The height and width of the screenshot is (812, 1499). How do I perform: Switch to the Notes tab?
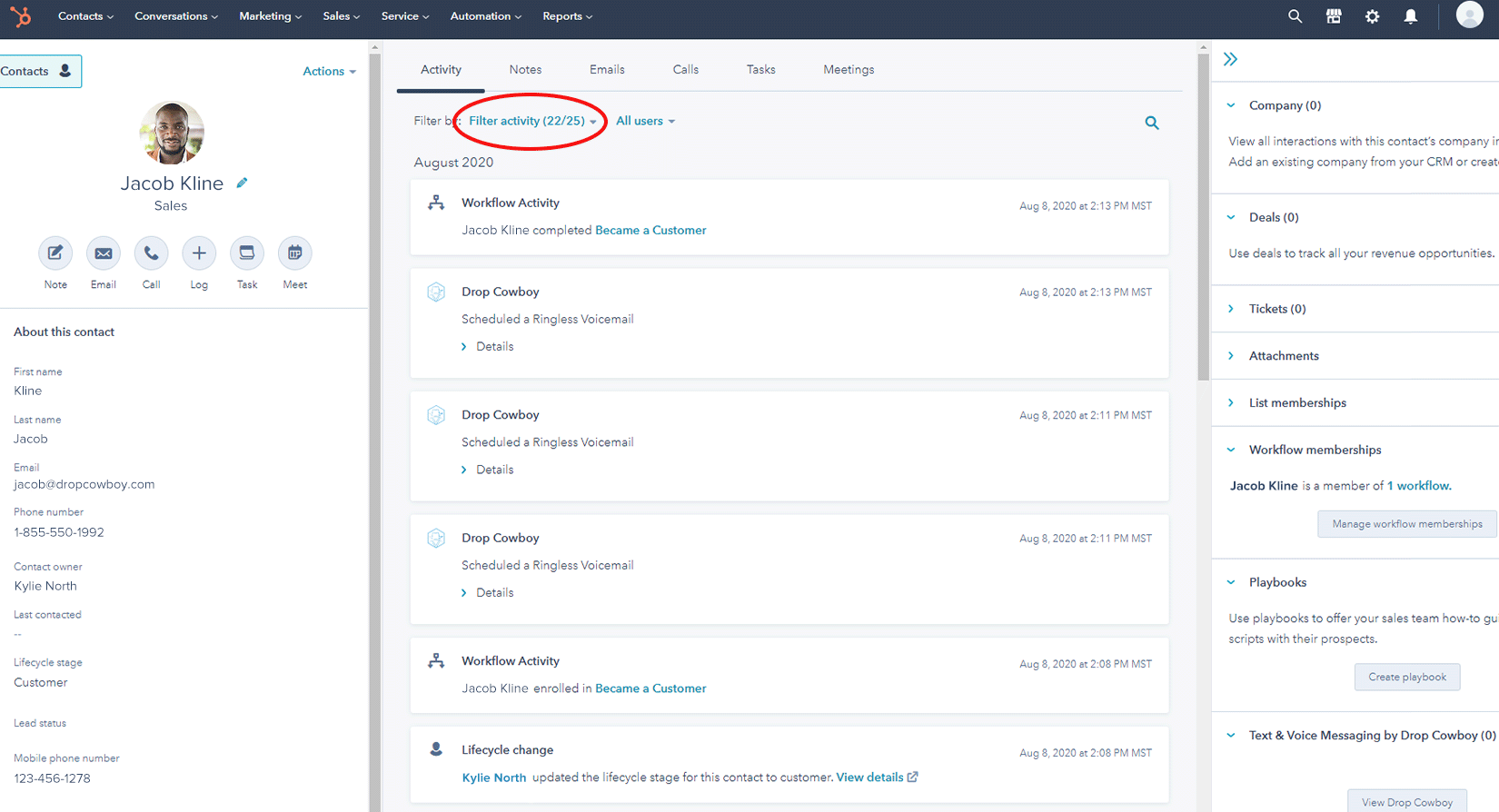pos(525,69)
